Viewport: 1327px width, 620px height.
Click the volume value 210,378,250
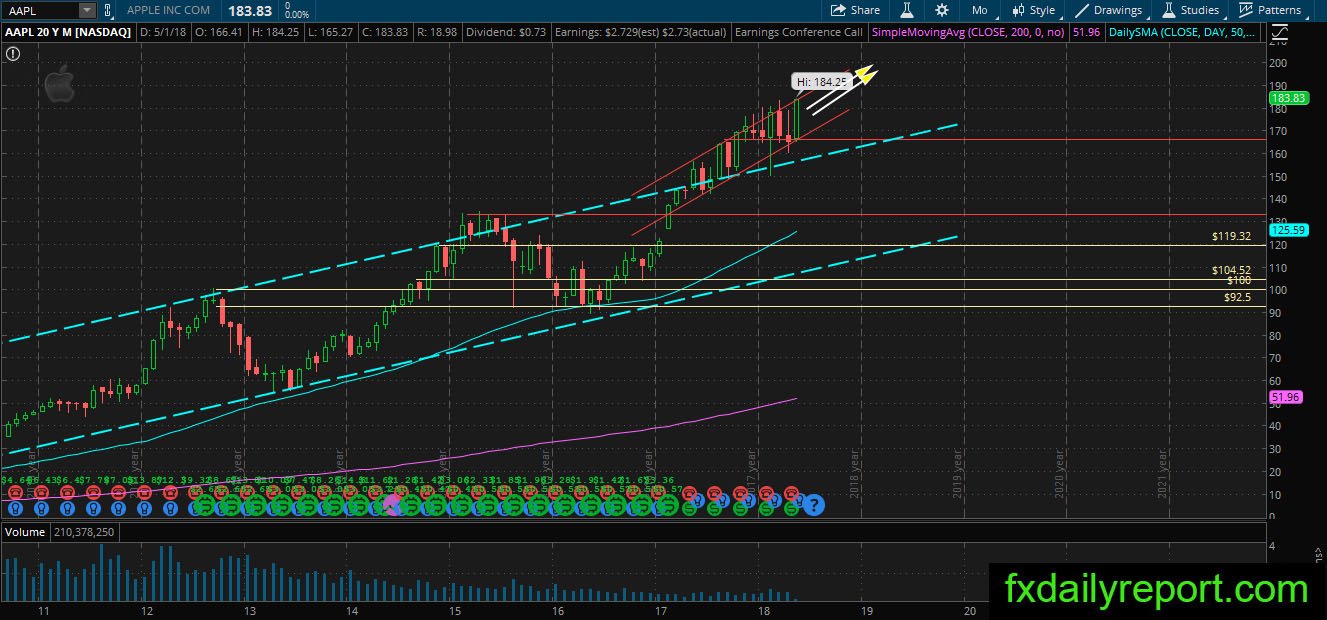click(83, 532)
